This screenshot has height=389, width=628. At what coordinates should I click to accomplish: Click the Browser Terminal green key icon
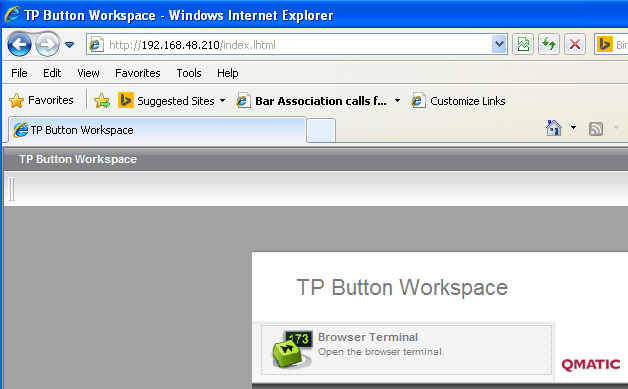[x=292, y=349]
